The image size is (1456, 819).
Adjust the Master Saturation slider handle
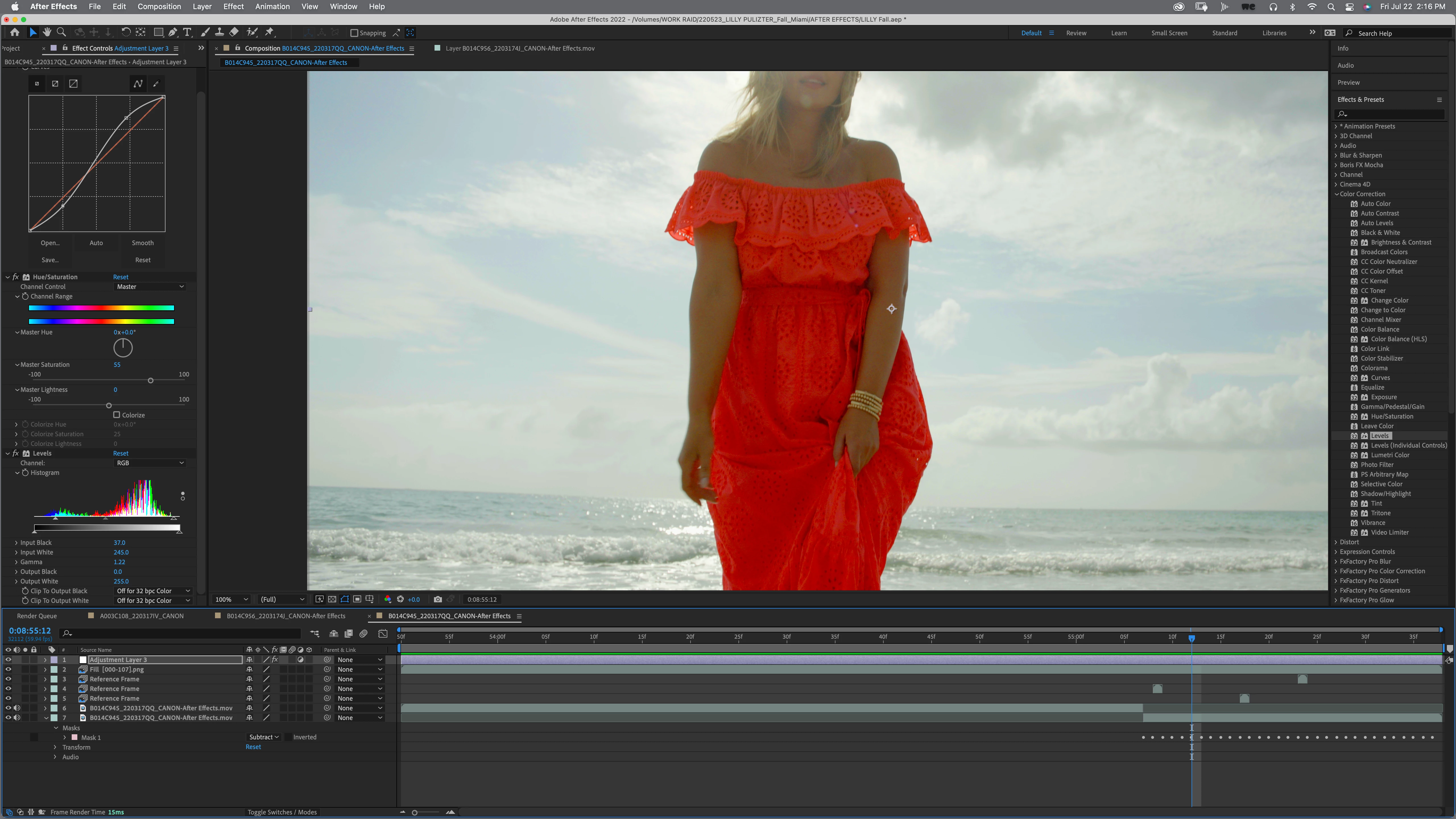pyautogui.click(x=150, y=380)
